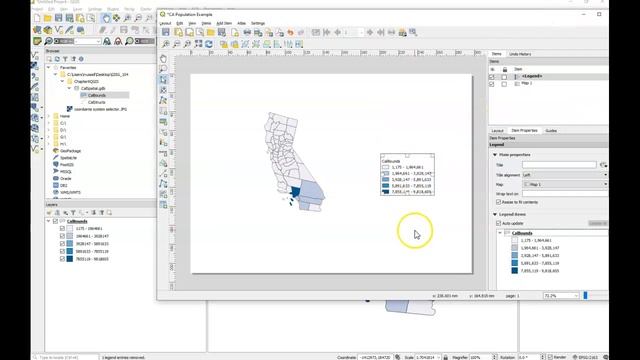Click the Resize Items toolbar icon
The height and width of the screenshot is (360, 640).
pyautogui.click(x=299, y=44)
